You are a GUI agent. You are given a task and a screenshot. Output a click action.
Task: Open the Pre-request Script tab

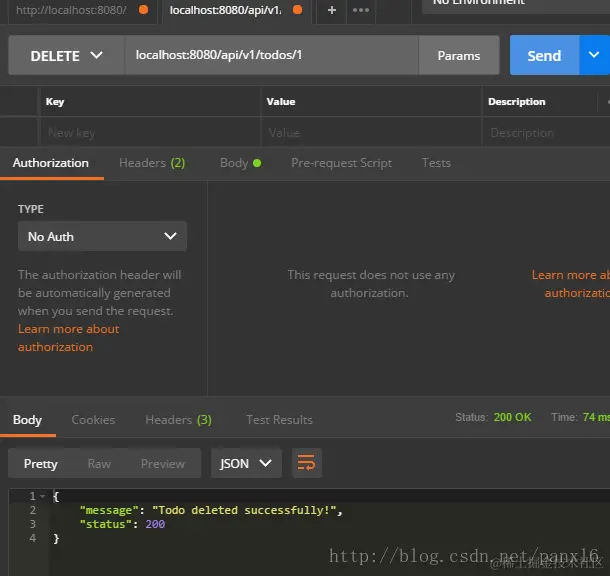click(341, 163)
